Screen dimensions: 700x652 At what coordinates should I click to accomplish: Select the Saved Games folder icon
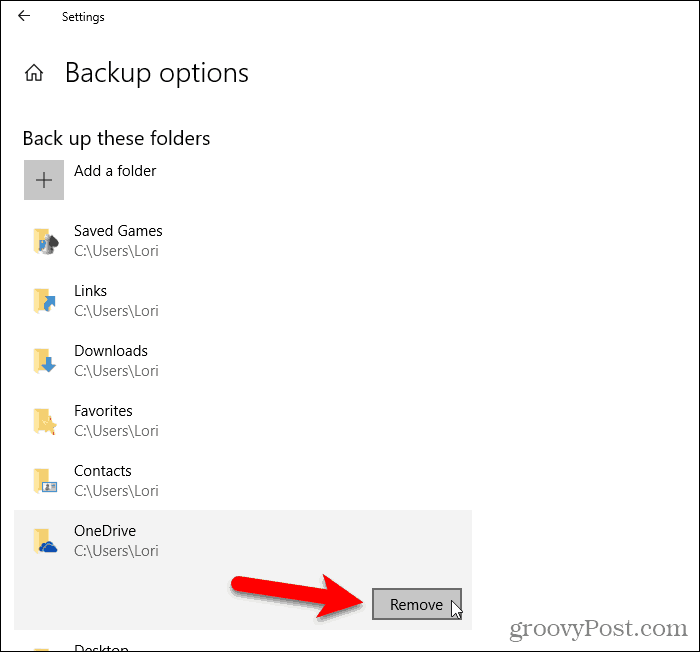point(46,241)
